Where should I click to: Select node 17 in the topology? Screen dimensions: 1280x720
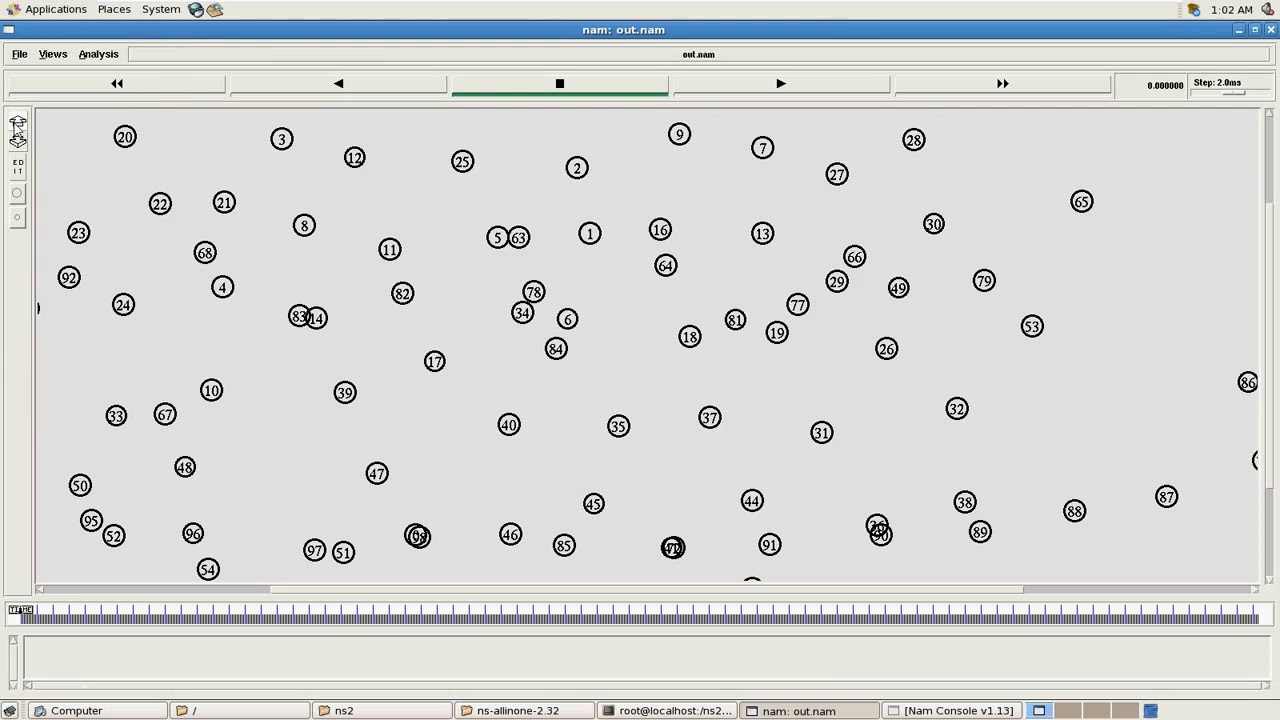434,361
